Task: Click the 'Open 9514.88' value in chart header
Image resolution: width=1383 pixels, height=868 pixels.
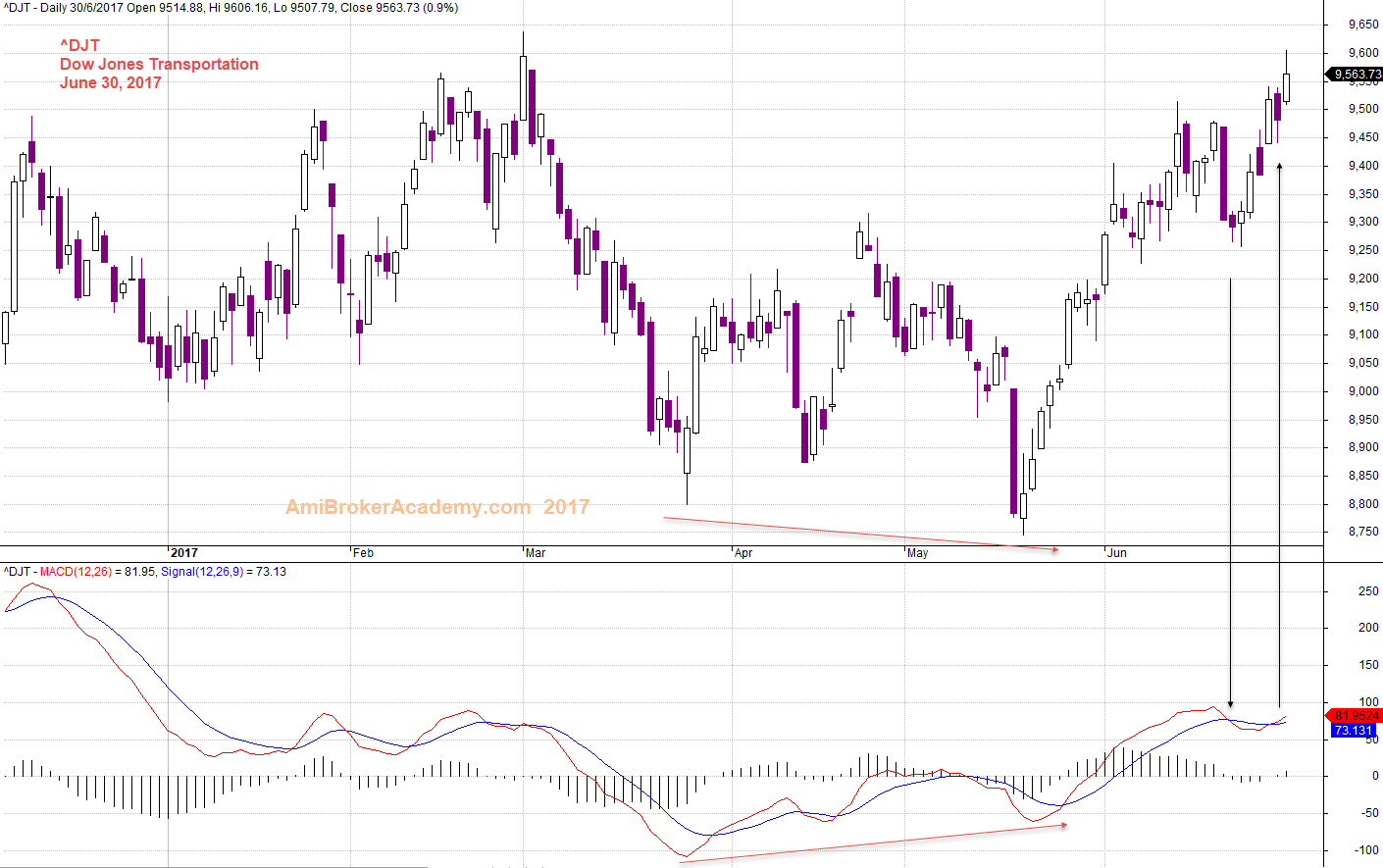Action: [166, 8]
